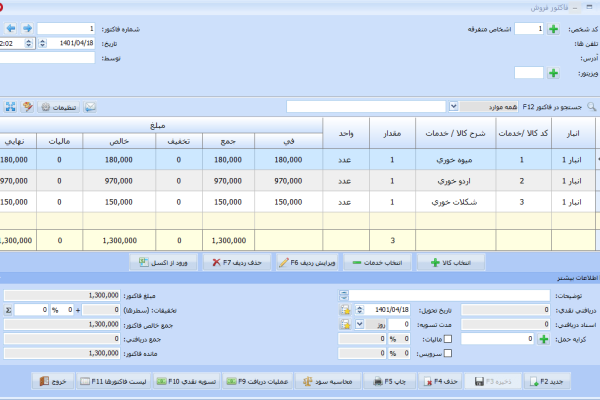Open the تنظیمات settings button
Screen dimensions: 600x400
59,107
